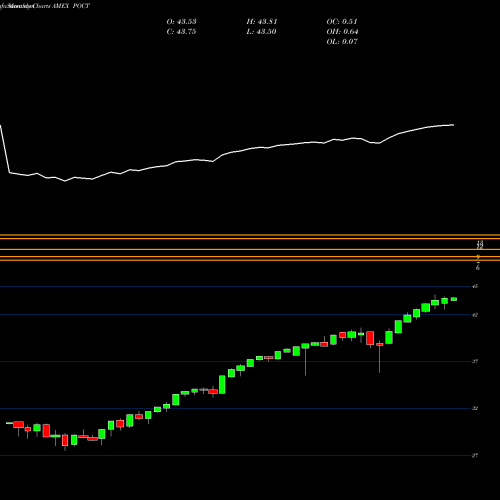Click the end of the white average line

[x=453, y=125]
